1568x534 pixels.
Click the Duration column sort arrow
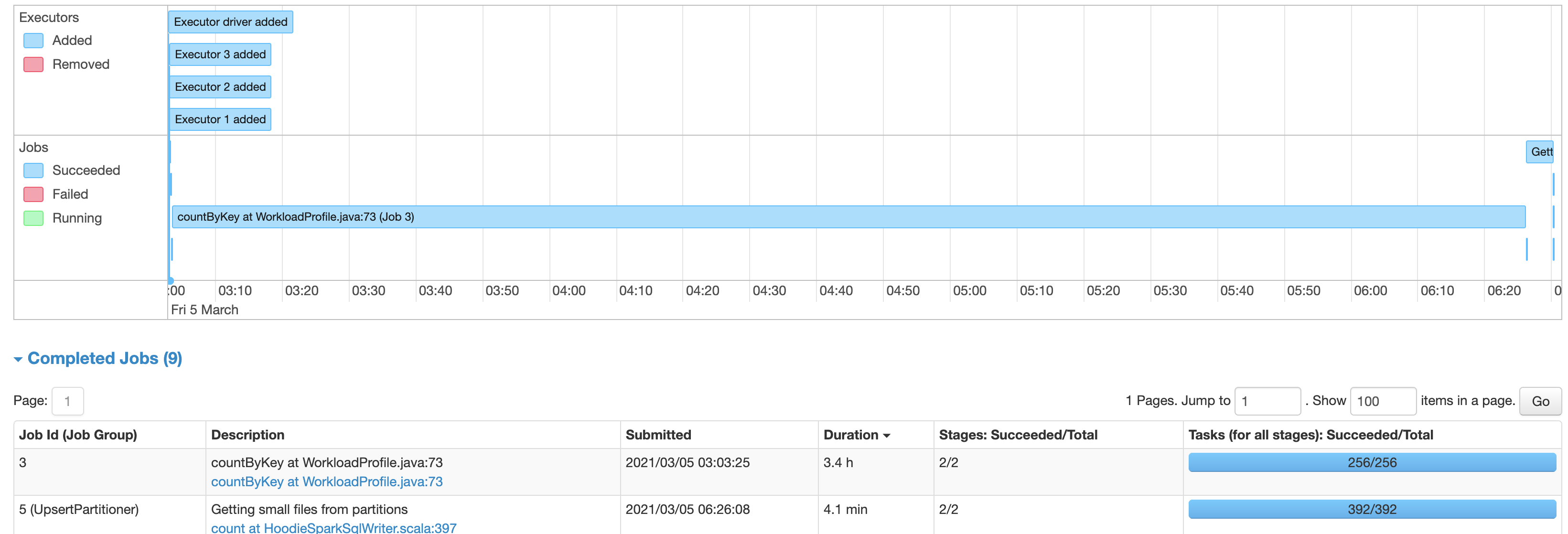tap(886, 436)
